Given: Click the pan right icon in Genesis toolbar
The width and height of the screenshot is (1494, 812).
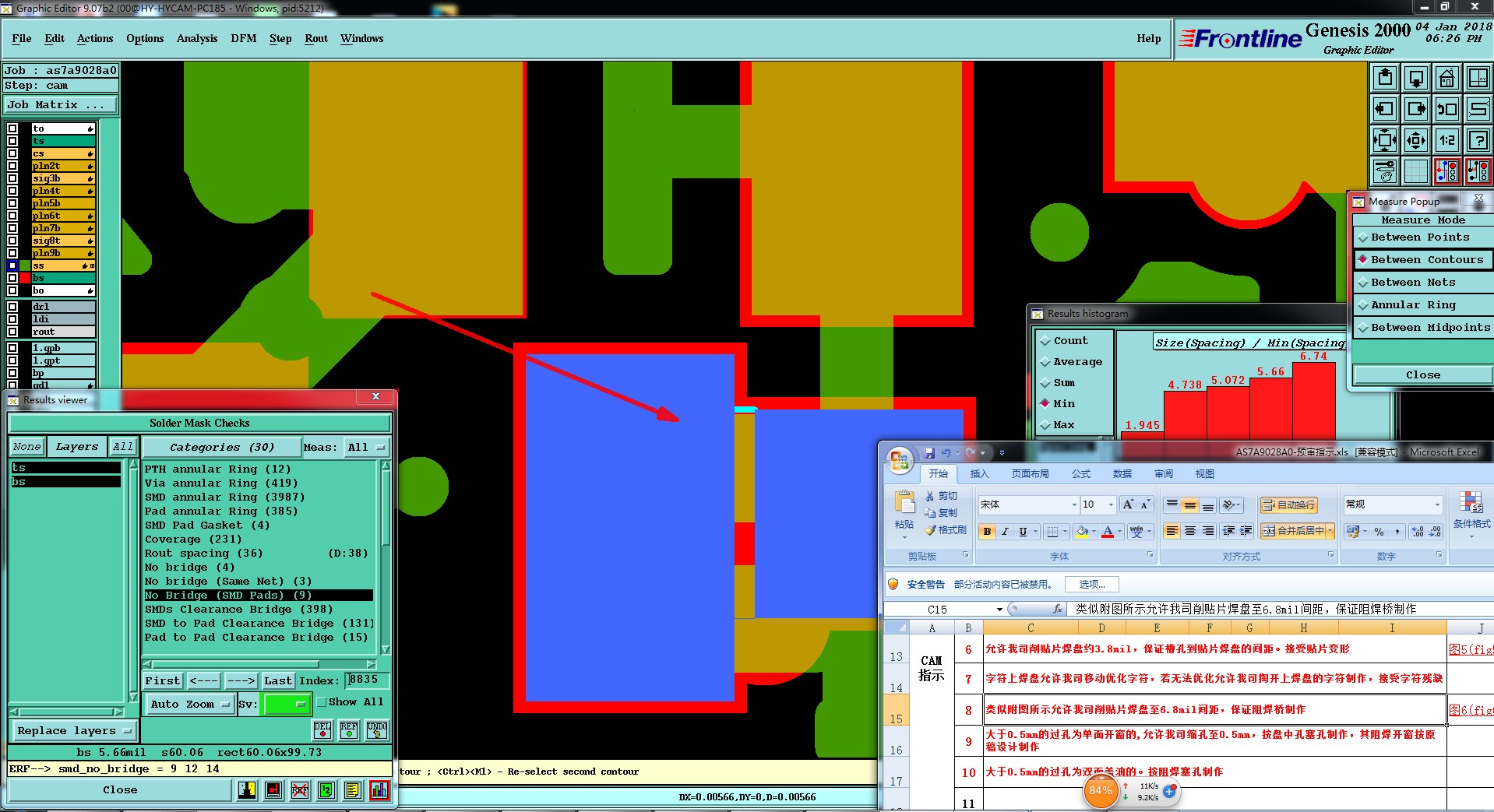Looking at the screenshot, I should tap(1415, 109).
